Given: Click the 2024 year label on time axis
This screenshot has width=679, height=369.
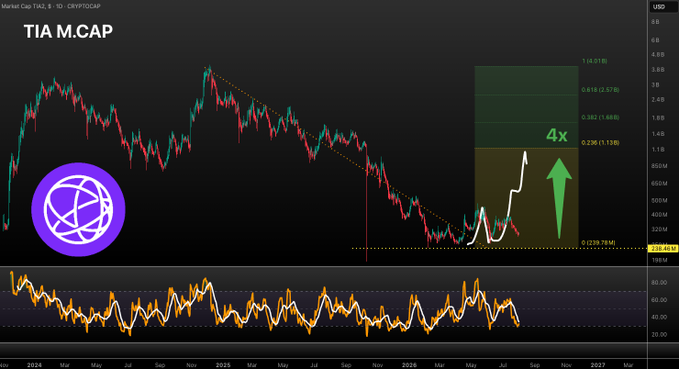Looking at the screenshot, I should pos(34,365).
